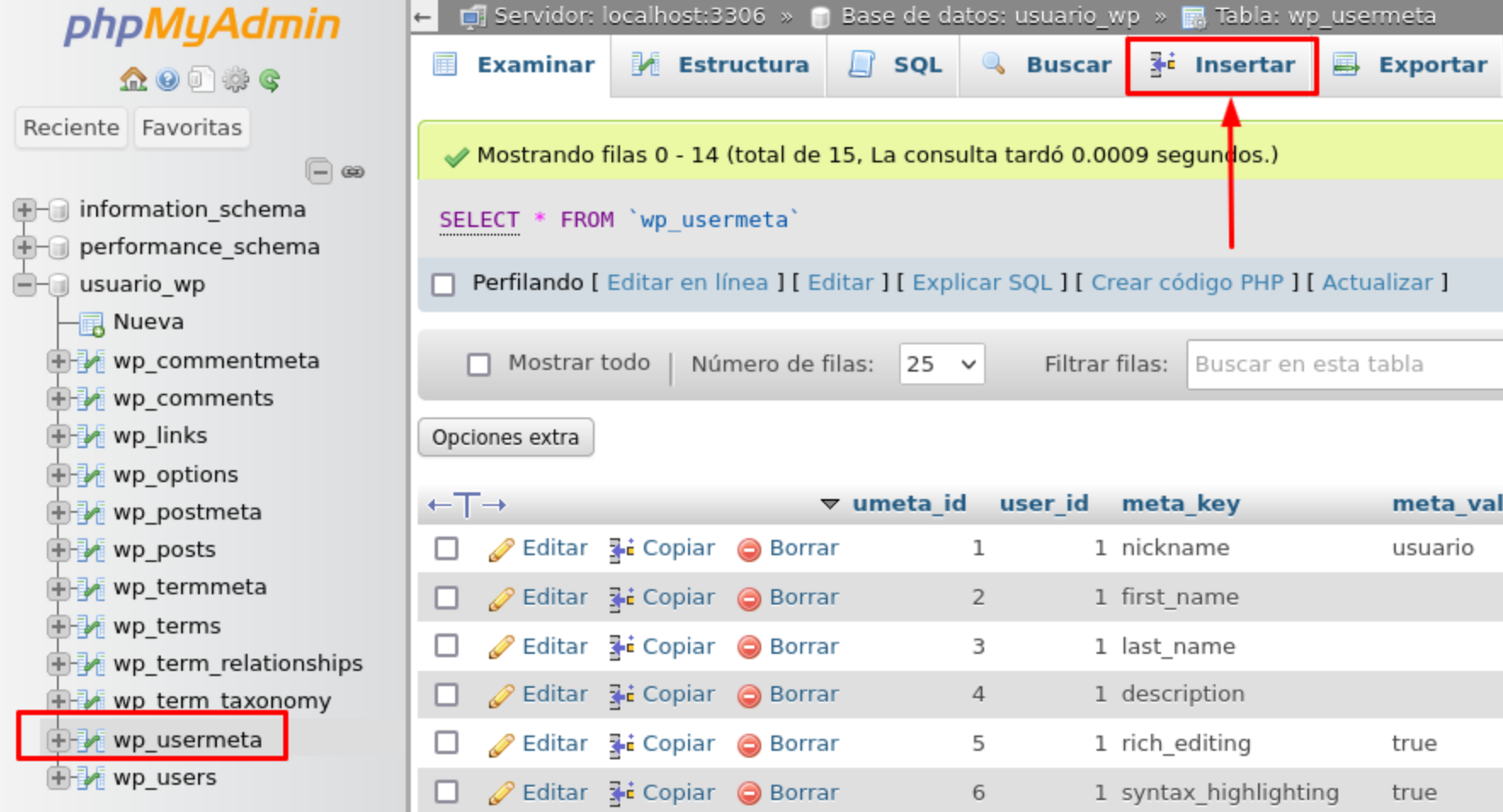Viewport: 1503px width, 812px height.
Task: Click the Editar en línea link
Action: 687,282
